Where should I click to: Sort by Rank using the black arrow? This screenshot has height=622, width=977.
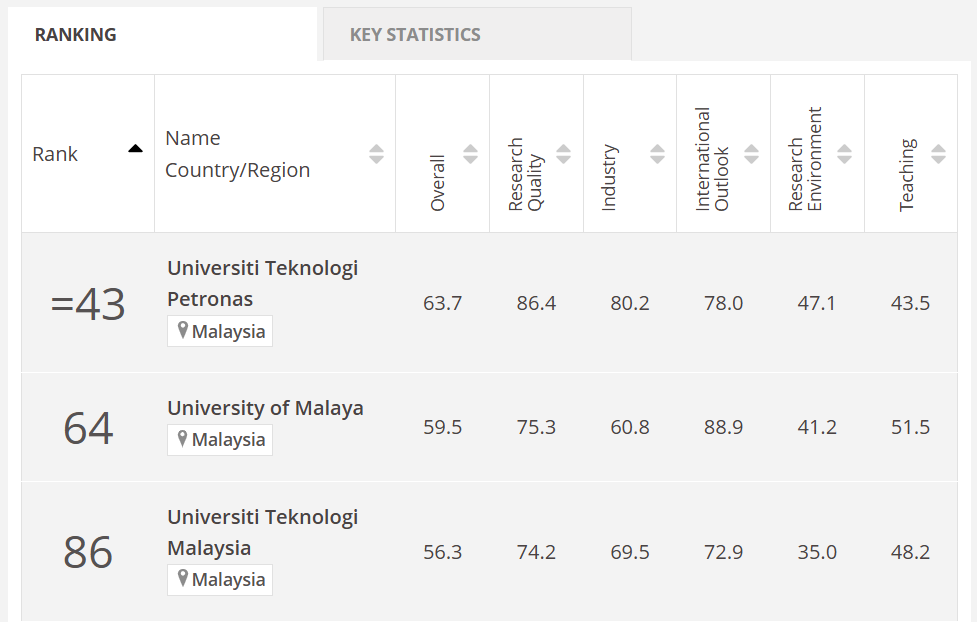point(135,148)
